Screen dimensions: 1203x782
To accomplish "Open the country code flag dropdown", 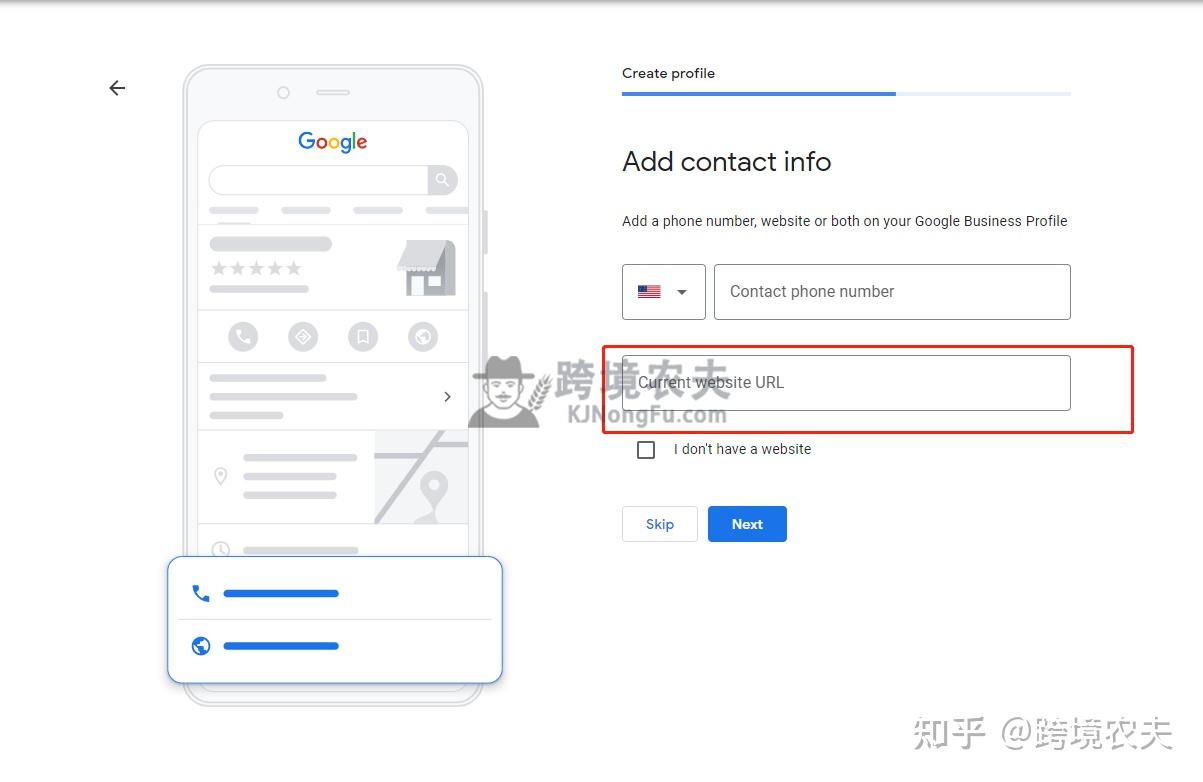I will pyautogui.click(x=664, y=292).
